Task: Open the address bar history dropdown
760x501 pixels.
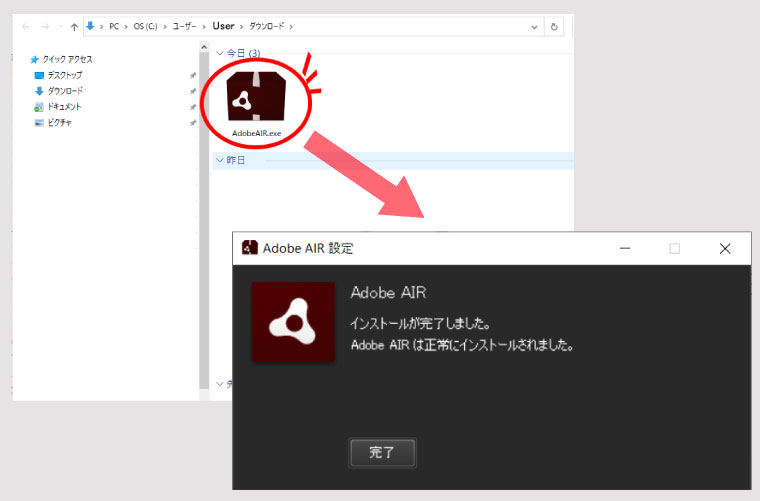Action: point(533,27)
